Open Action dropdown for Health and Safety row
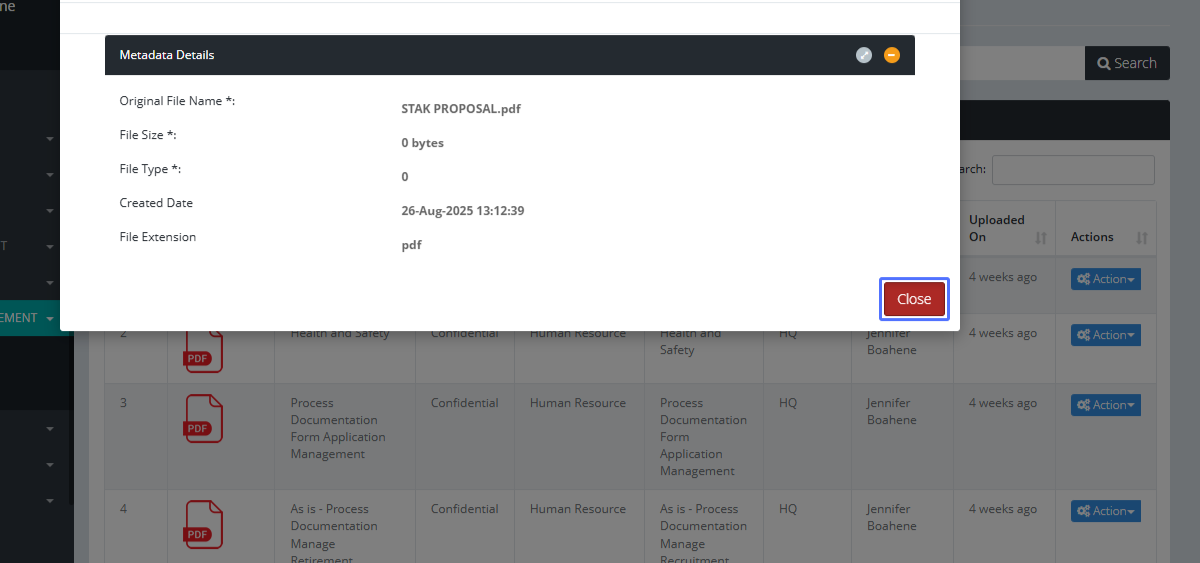Viewport: 1200px width, 563px height. [x=1105, y=335]
